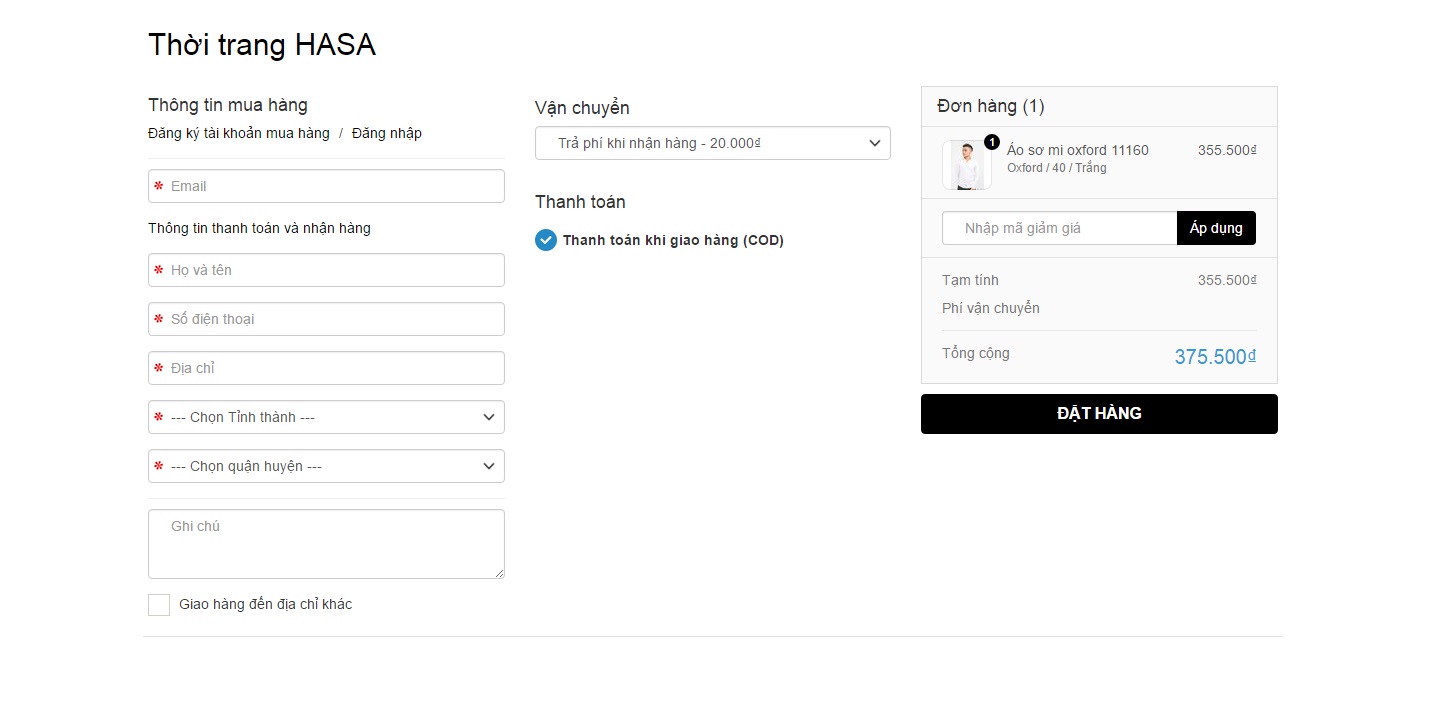Image resolution: width=1441 pixels, height=720 pixels.
Task: Click the 'Địa chỉ' address field
Action: pos(326,368)
